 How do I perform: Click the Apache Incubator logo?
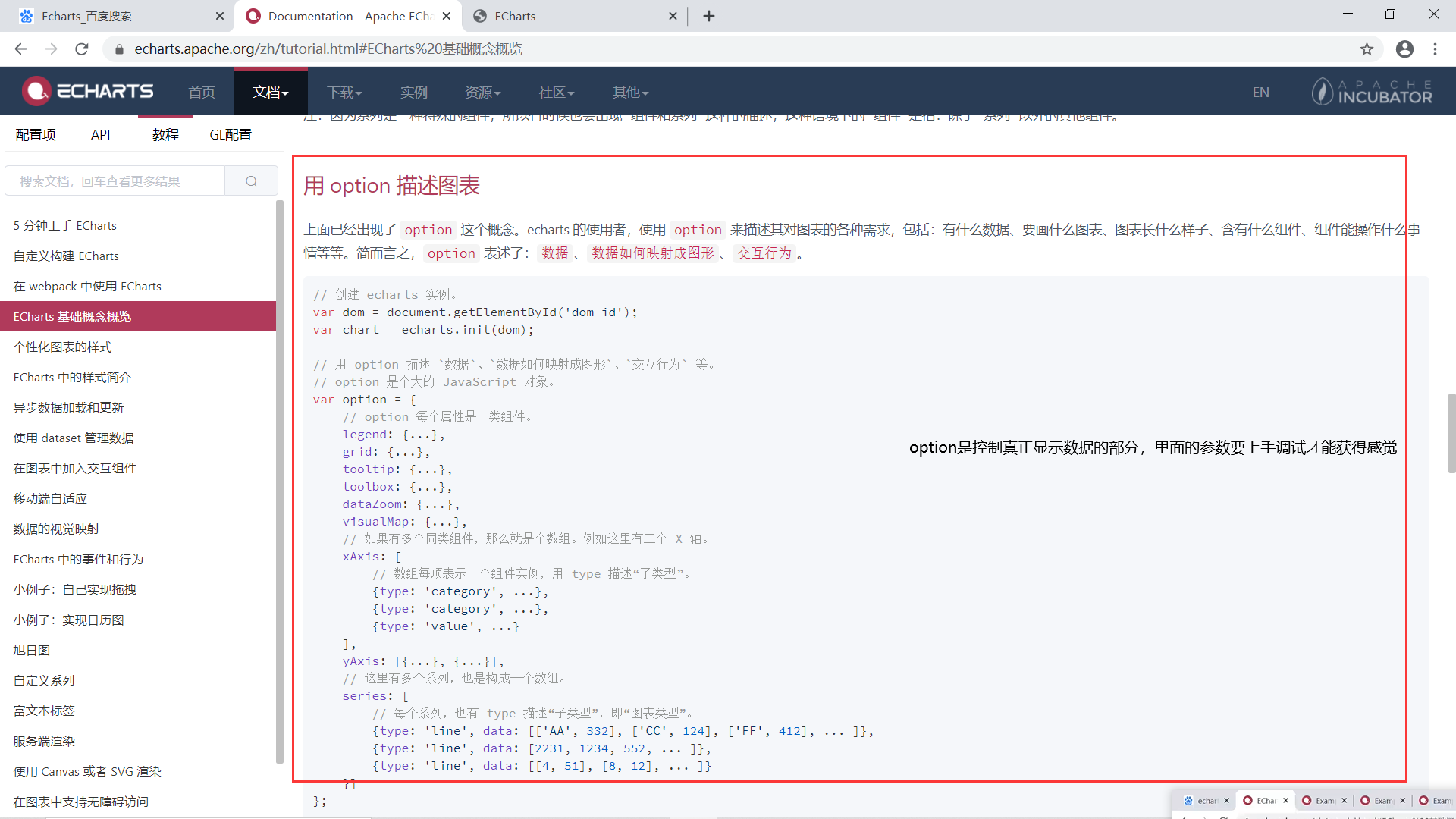click(1372, 92)
